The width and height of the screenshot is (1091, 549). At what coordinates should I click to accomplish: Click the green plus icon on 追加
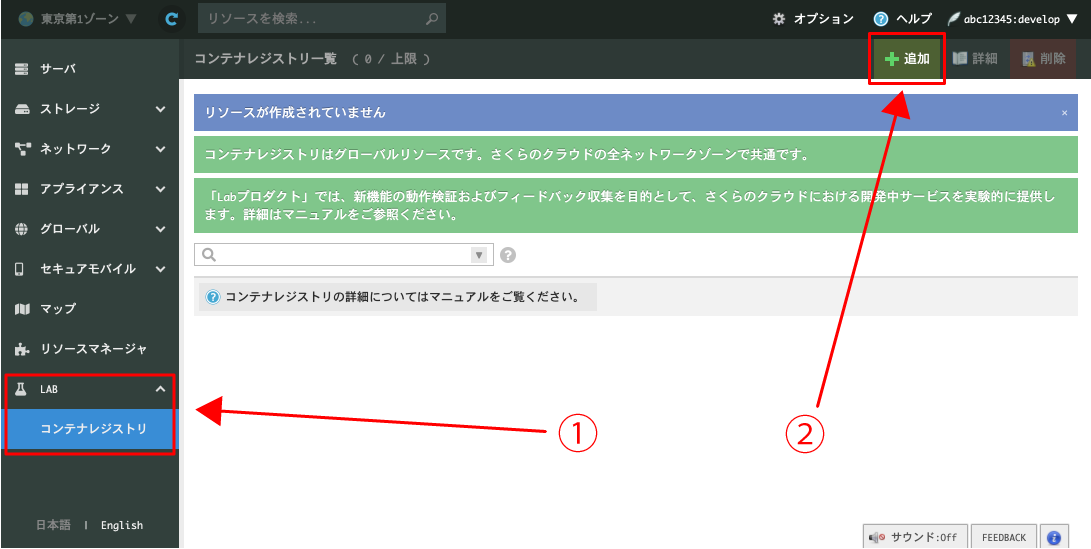pyautogui.click(x=892, y=59)
